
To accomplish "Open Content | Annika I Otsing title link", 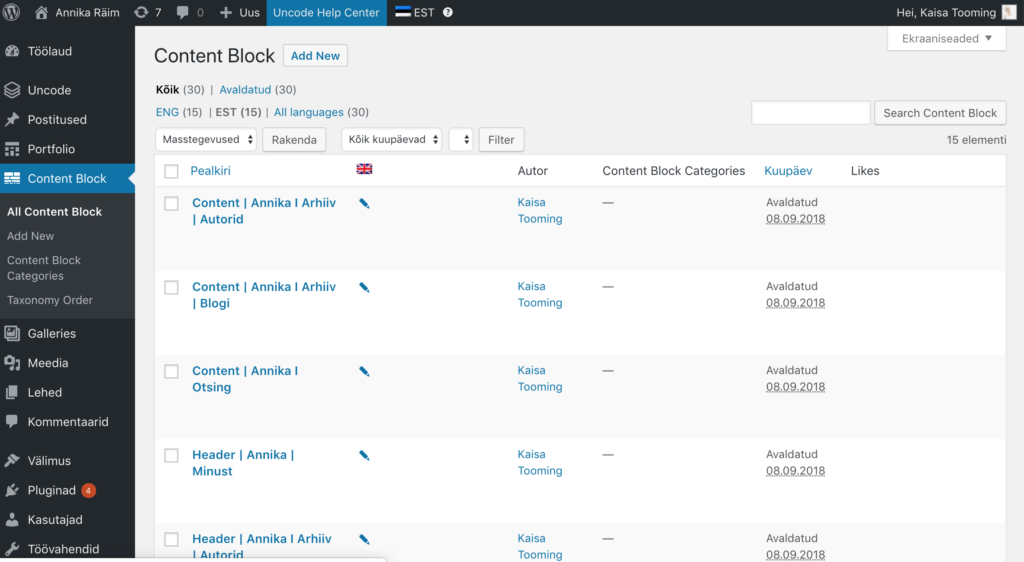I will point(245,379).
